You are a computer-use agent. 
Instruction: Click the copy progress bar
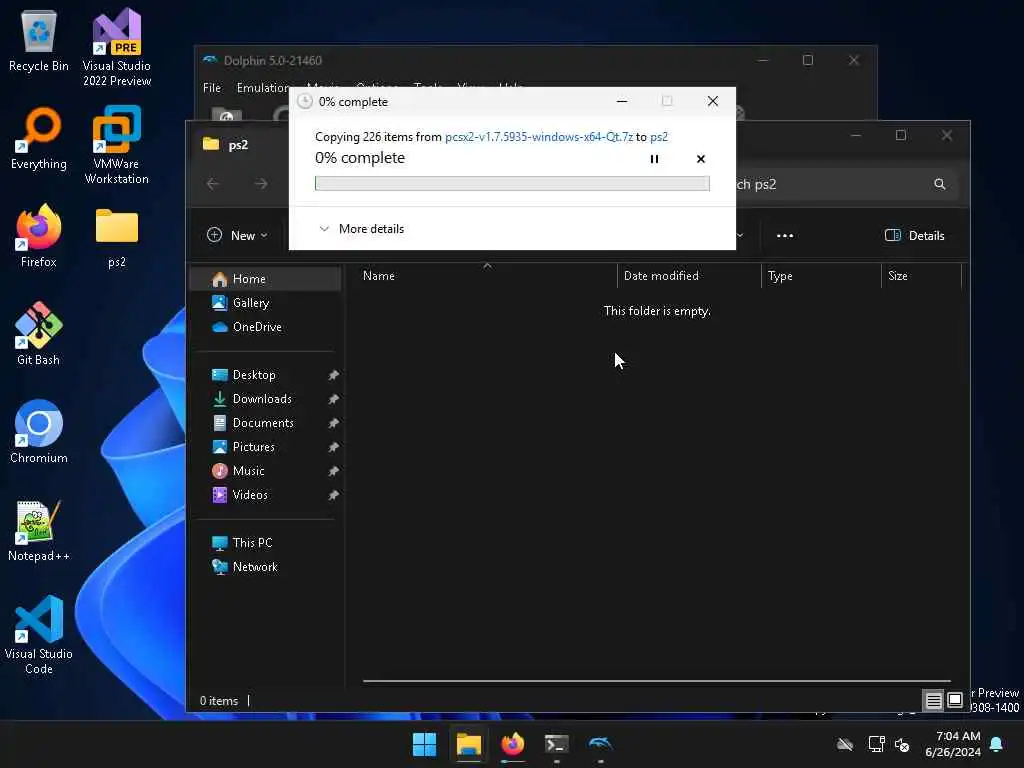[512, 184]
